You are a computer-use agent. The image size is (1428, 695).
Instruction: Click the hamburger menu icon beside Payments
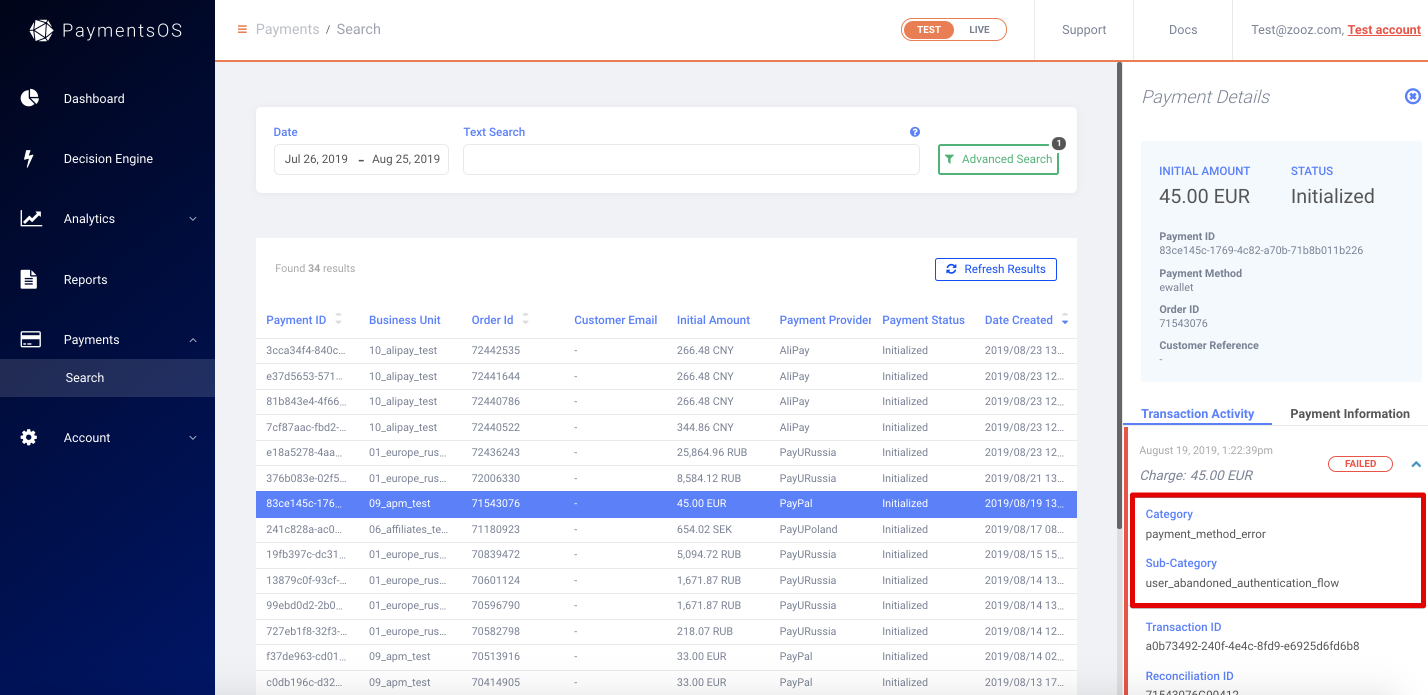click(x=242, y=29)
